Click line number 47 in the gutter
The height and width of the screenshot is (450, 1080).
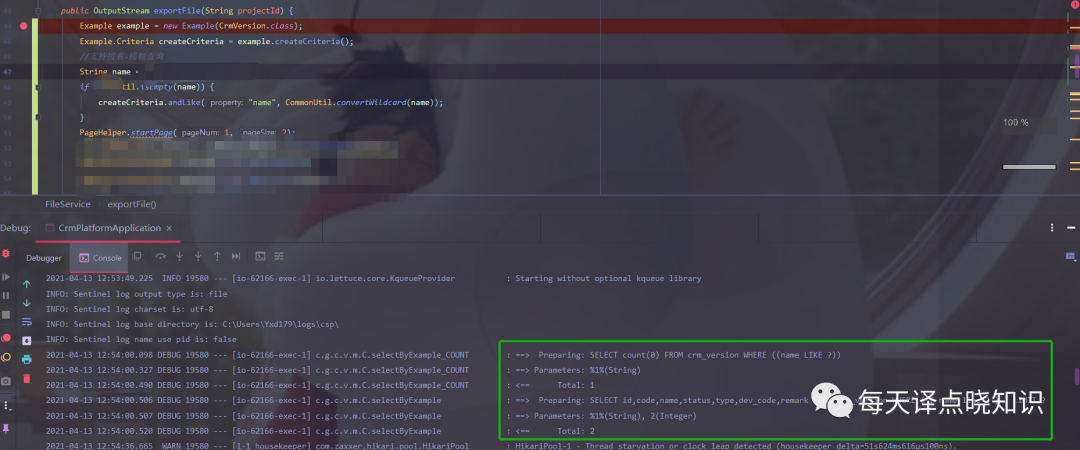pos(7,72)
